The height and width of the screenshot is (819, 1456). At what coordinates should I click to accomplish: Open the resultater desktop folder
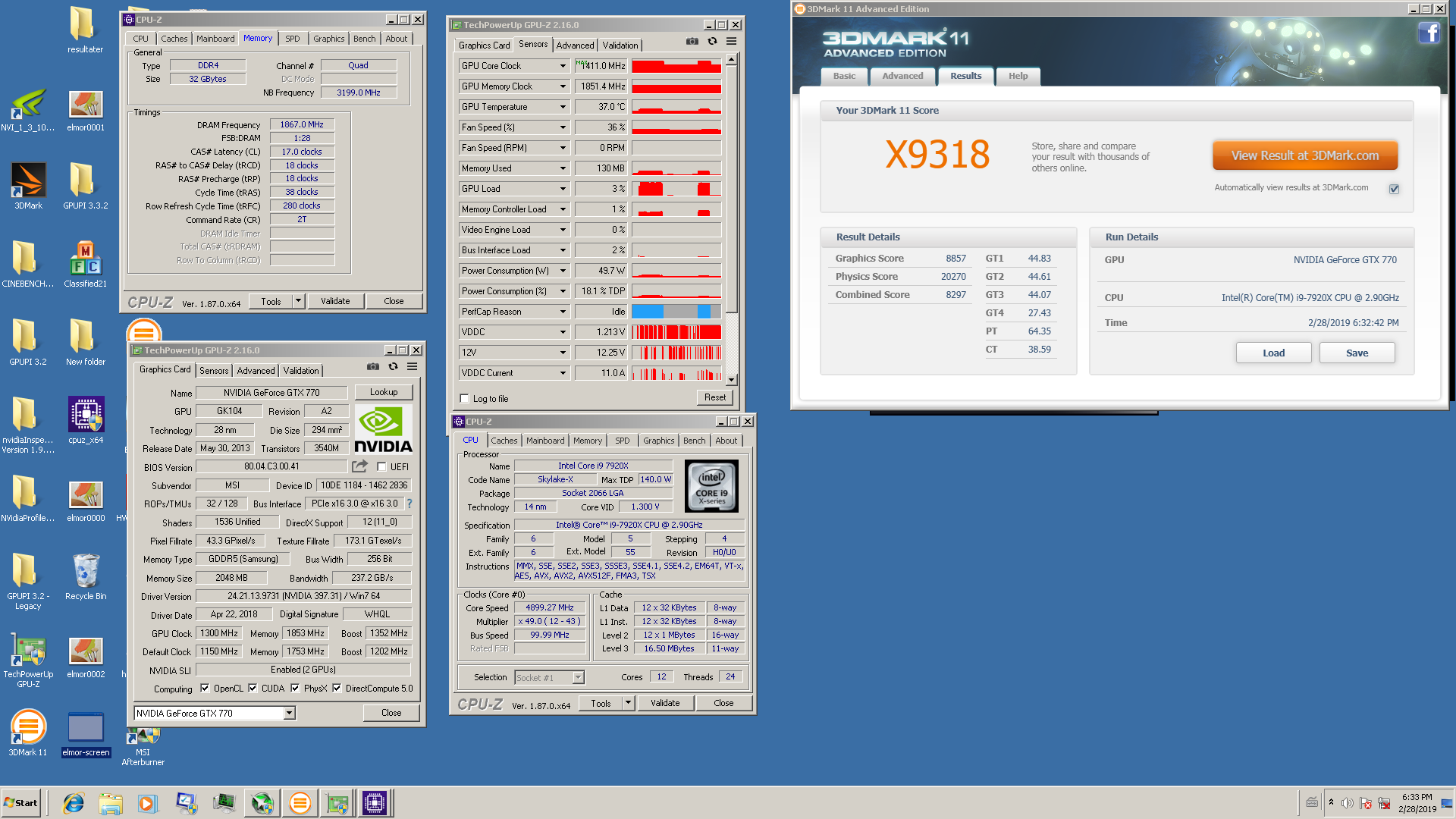(85, 30)
